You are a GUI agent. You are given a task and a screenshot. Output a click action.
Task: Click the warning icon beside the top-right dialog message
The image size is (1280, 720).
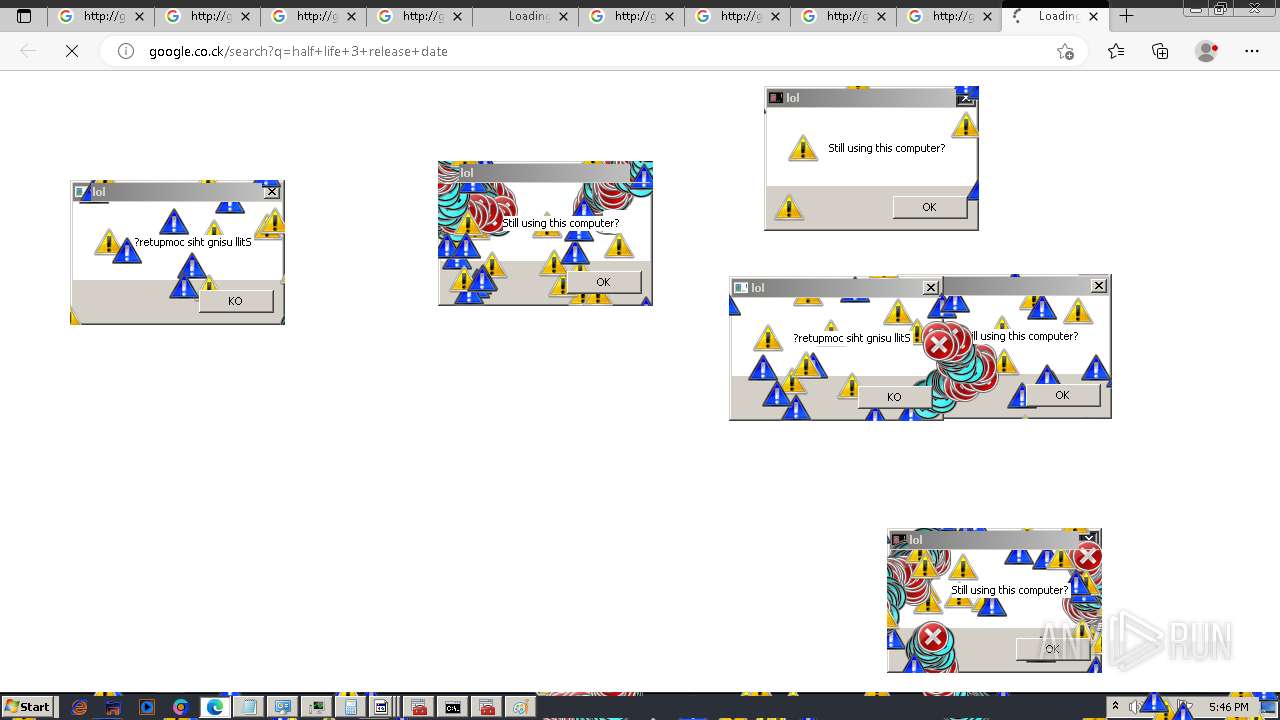(x=802, y=148)
